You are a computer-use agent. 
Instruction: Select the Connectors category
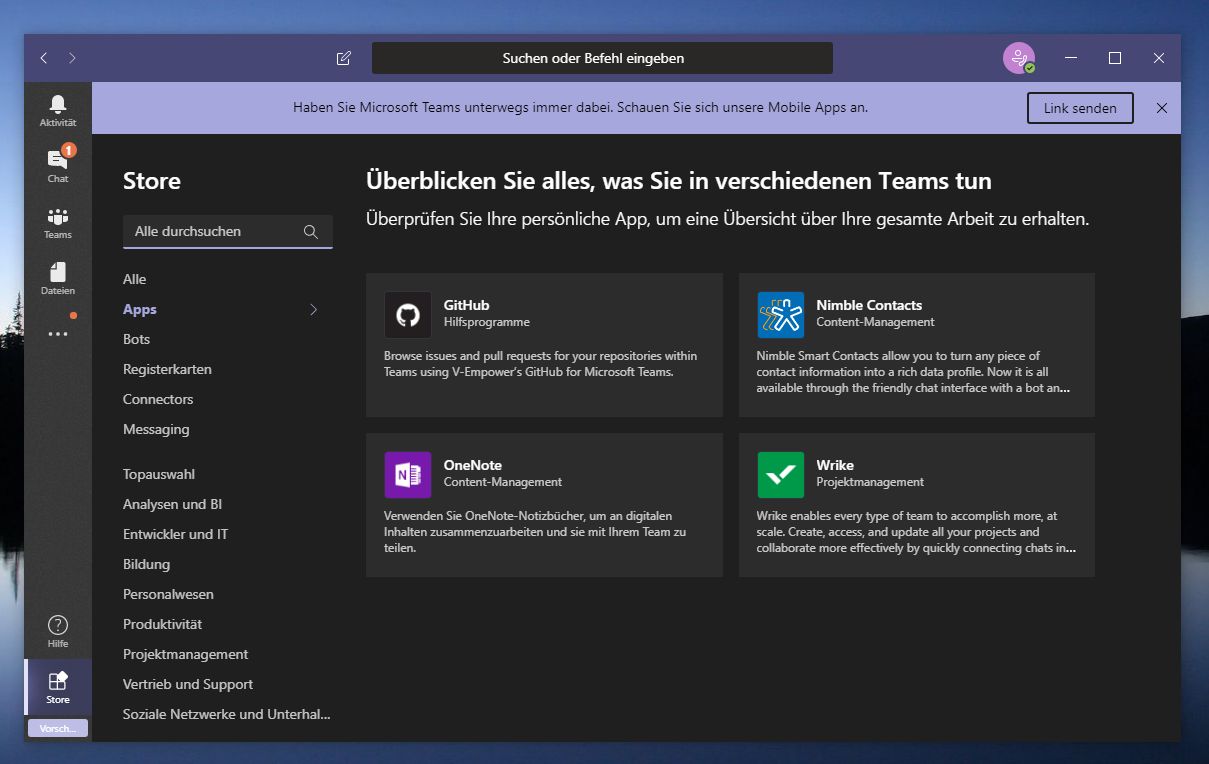coord(158,399)
